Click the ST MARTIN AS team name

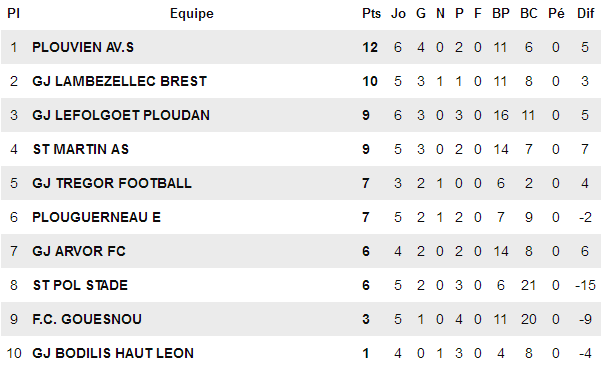pyautogui.click(x=81, y=149)
